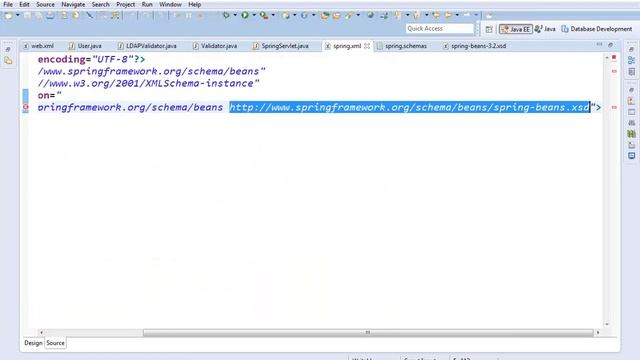Open the Edit menu
This screenshot has height=360, width=640.
(24, 4)
